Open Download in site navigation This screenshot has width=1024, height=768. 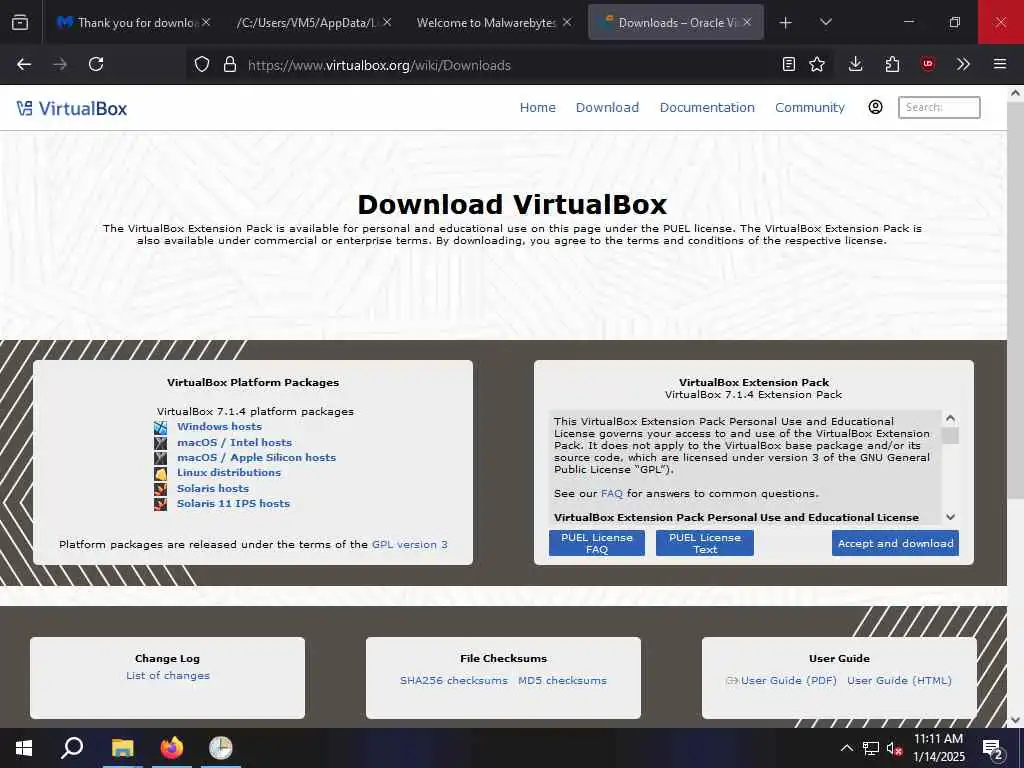pyautogui.click(x=607, y=108)
